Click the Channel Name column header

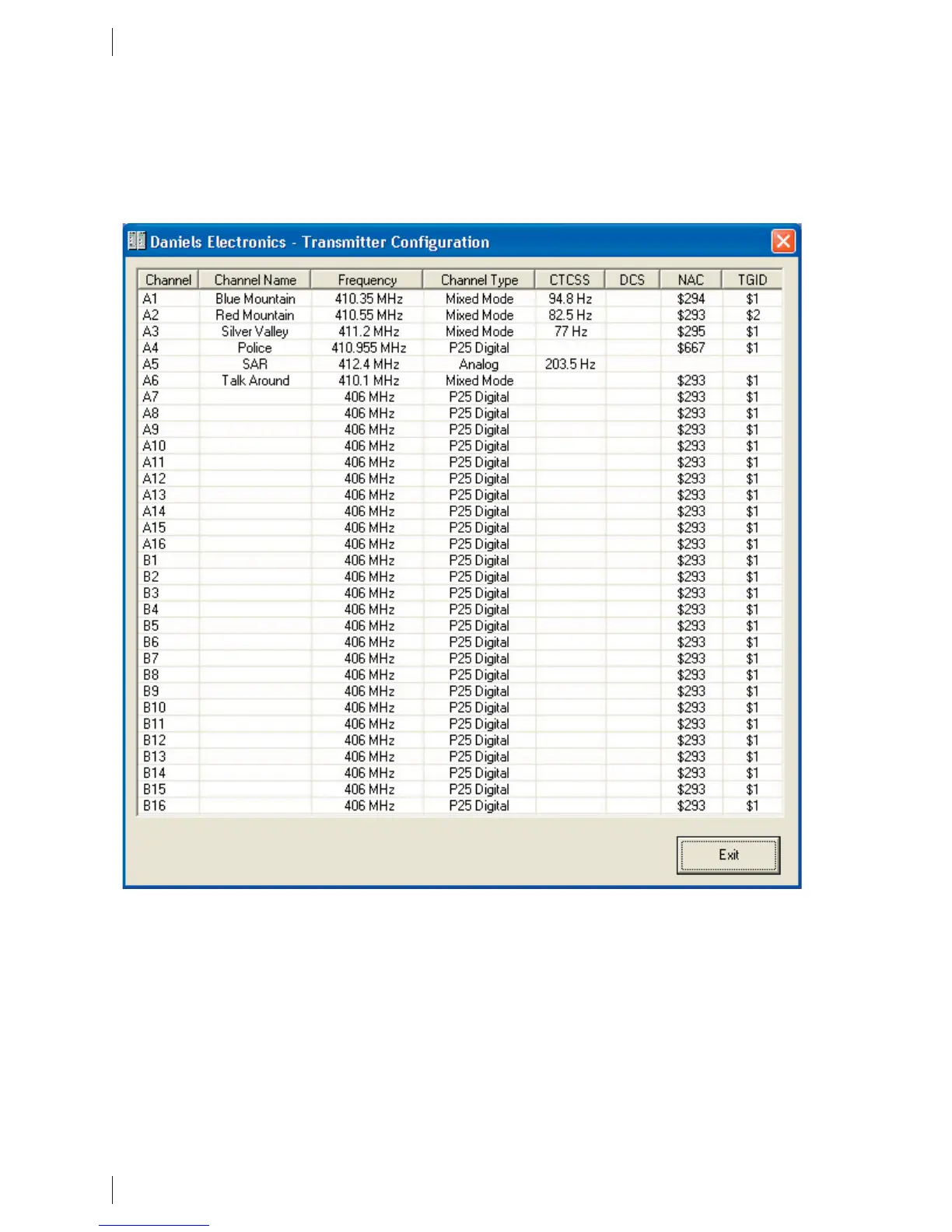[x=255, y=280]
